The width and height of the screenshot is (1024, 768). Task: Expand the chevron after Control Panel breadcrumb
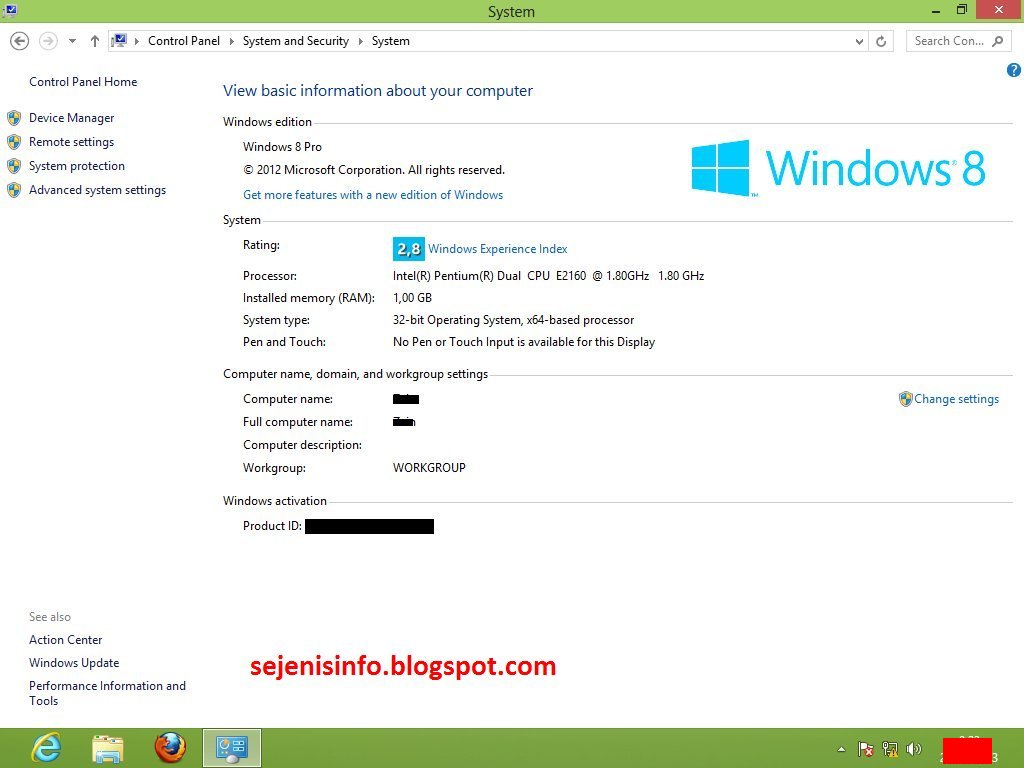pyautogui.click(x=231, y=41)
